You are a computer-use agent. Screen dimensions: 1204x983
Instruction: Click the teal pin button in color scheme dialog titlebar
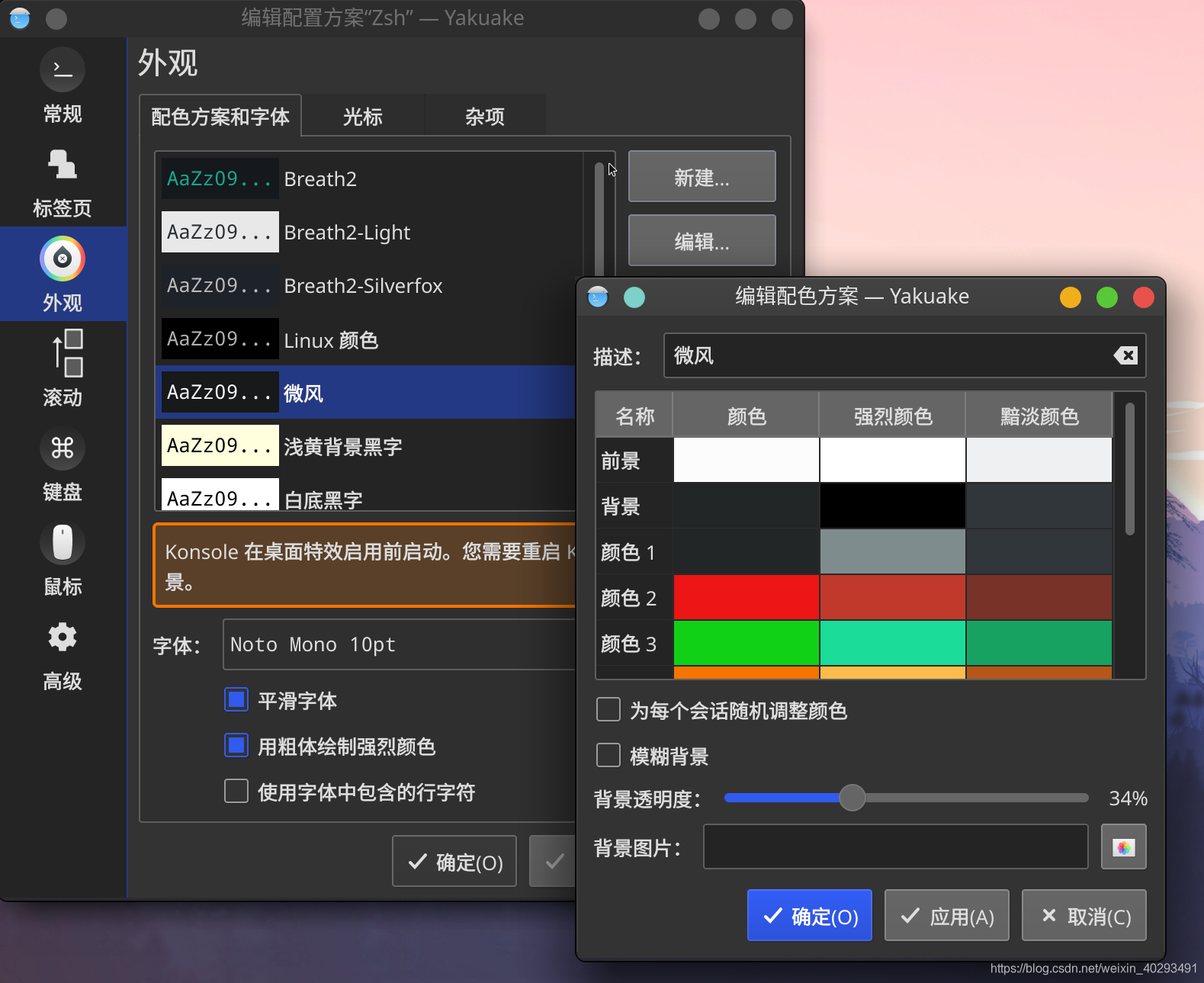[x=634, y=297]
